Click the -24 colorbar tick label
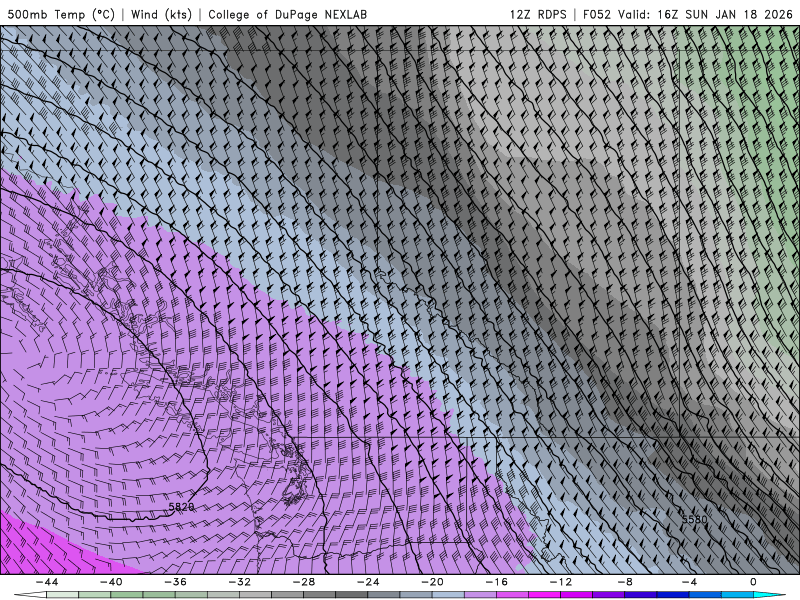The height and width of the screenshot is (600, 800). pyautogui.click(x=368, y=582)
